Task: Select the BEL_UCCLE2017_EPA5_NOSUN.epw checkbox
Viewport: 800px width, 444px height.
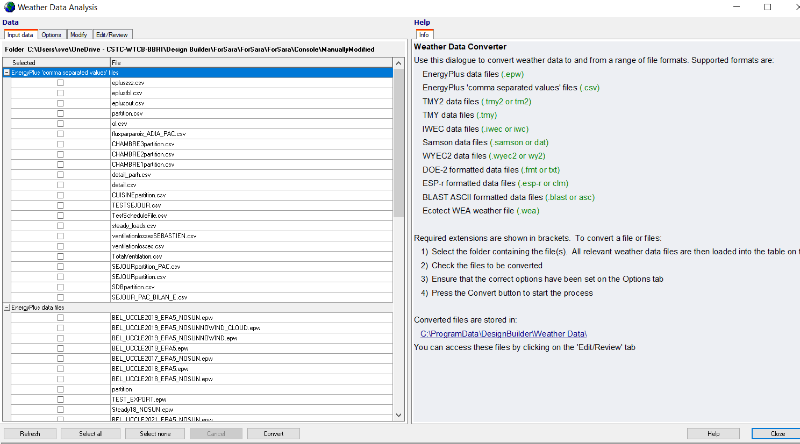Action: point(60,359)
